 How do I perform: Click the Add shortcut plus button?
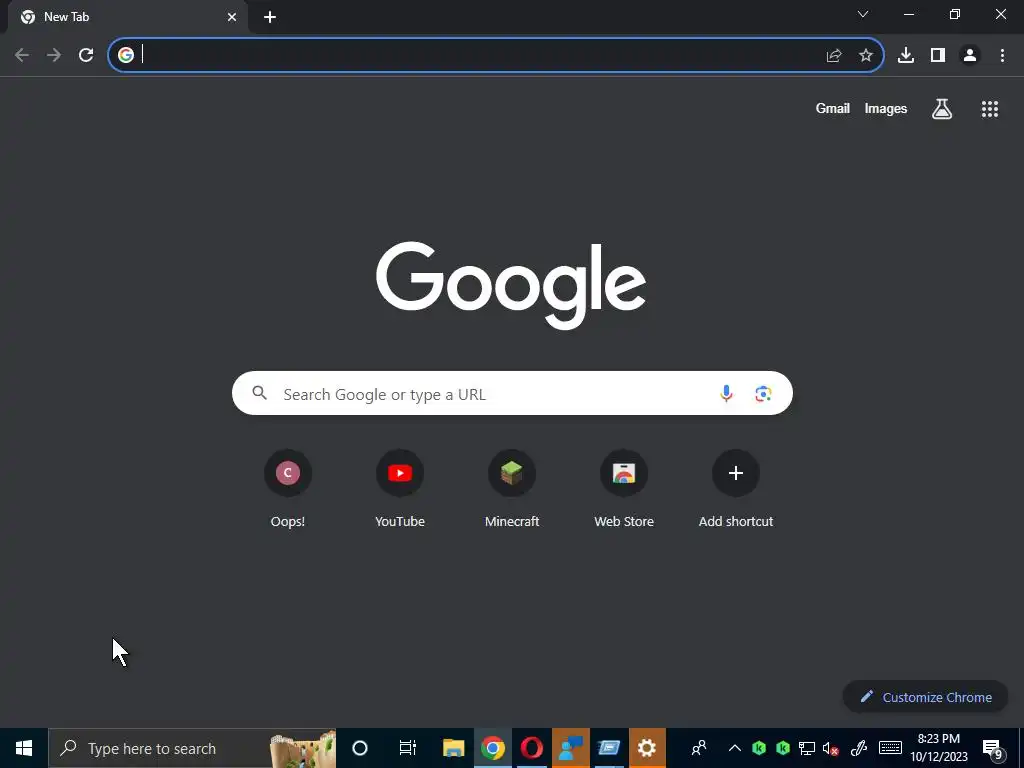click(736, 473)
